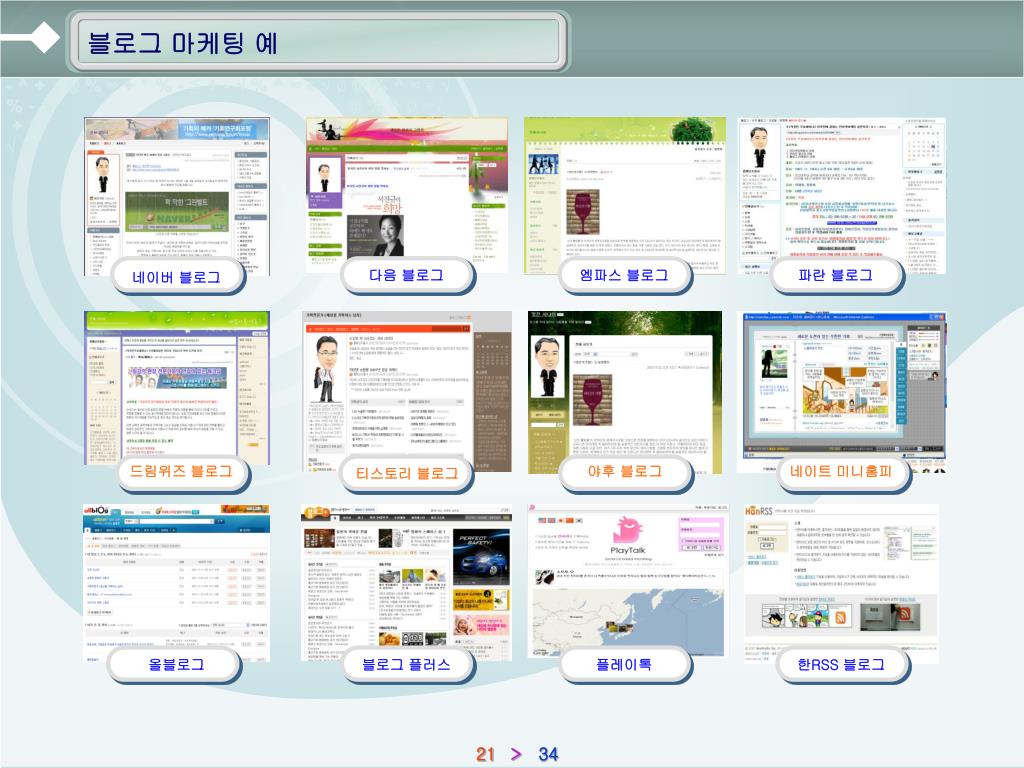This screenshot has width=1024, height=768.
Task: Open the 한RSS 블로그 screenshot thumbnail
Action: coord(841,583)
